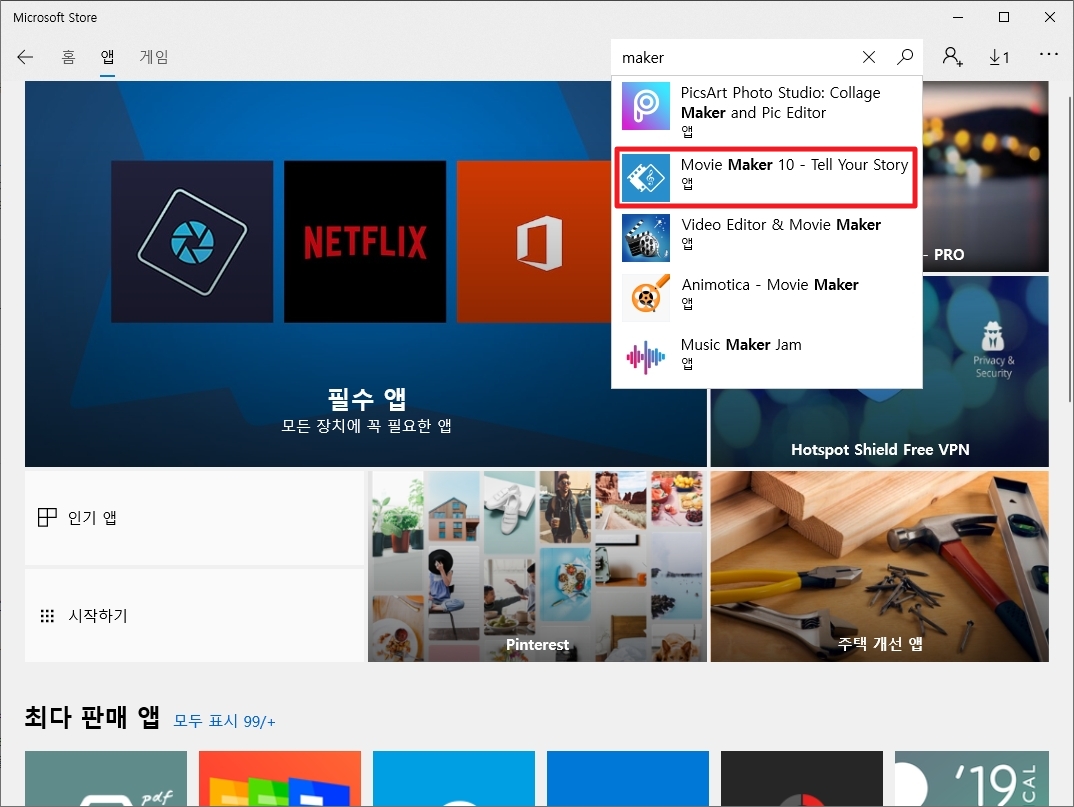This screenshot has width=1074, height=807.
Task: Open the 시작하기 button
Action: [x=195, y=615]
